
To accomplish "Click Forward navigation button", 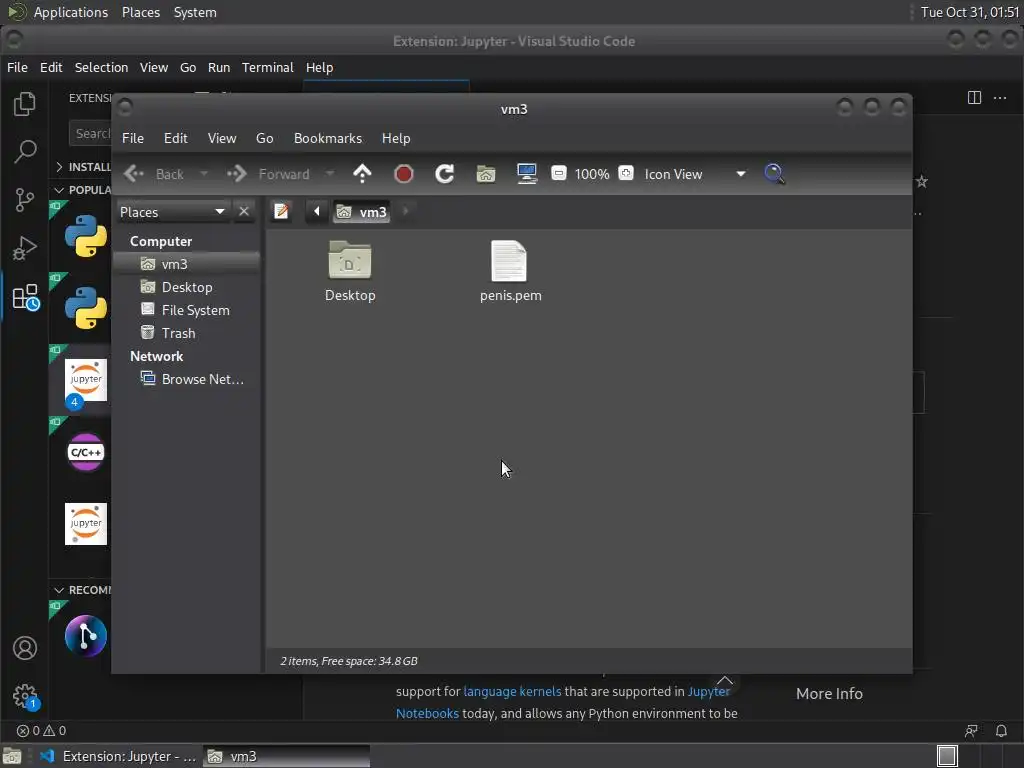I will click(x=269, y=174).
